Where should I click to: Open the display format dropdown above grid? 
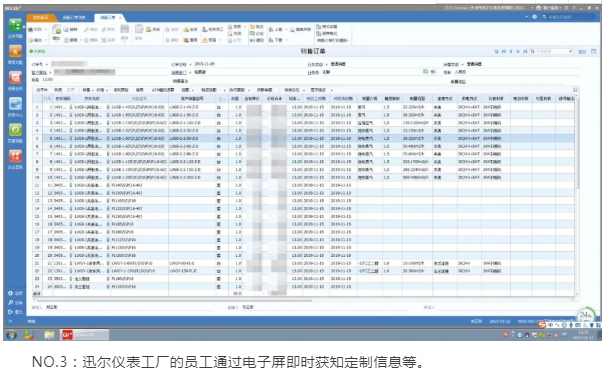321,90
